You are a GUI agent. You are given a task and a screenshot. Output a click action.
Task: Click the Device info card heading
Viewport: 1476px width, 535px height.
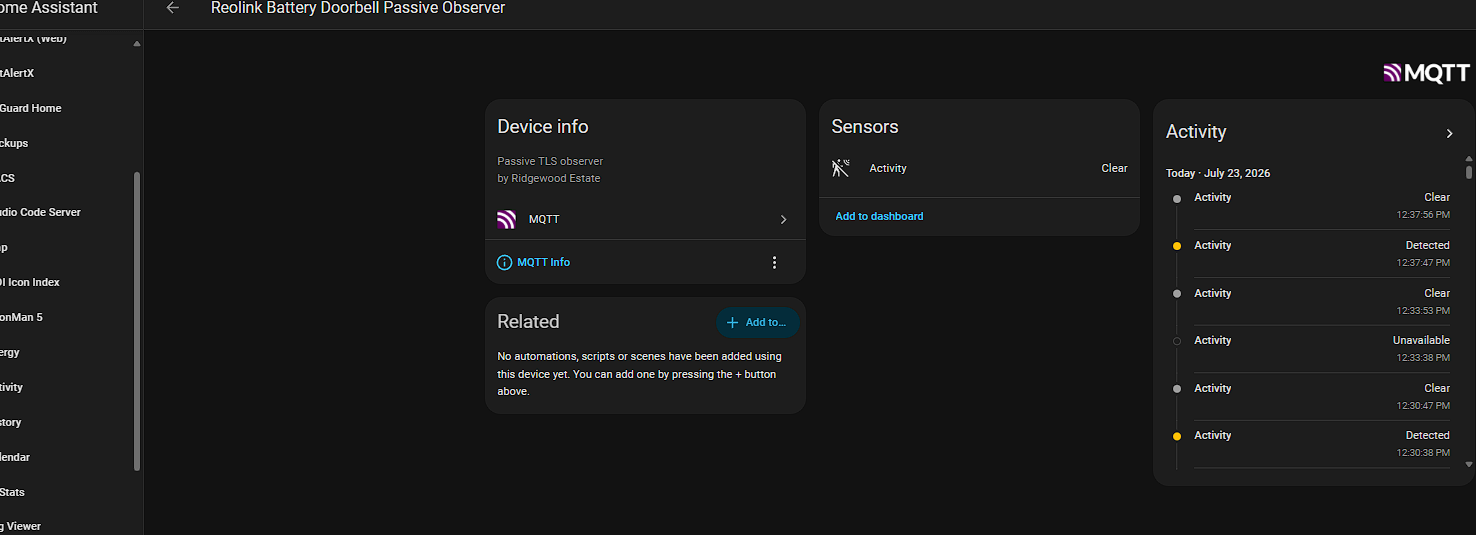[x=543, y=127]
